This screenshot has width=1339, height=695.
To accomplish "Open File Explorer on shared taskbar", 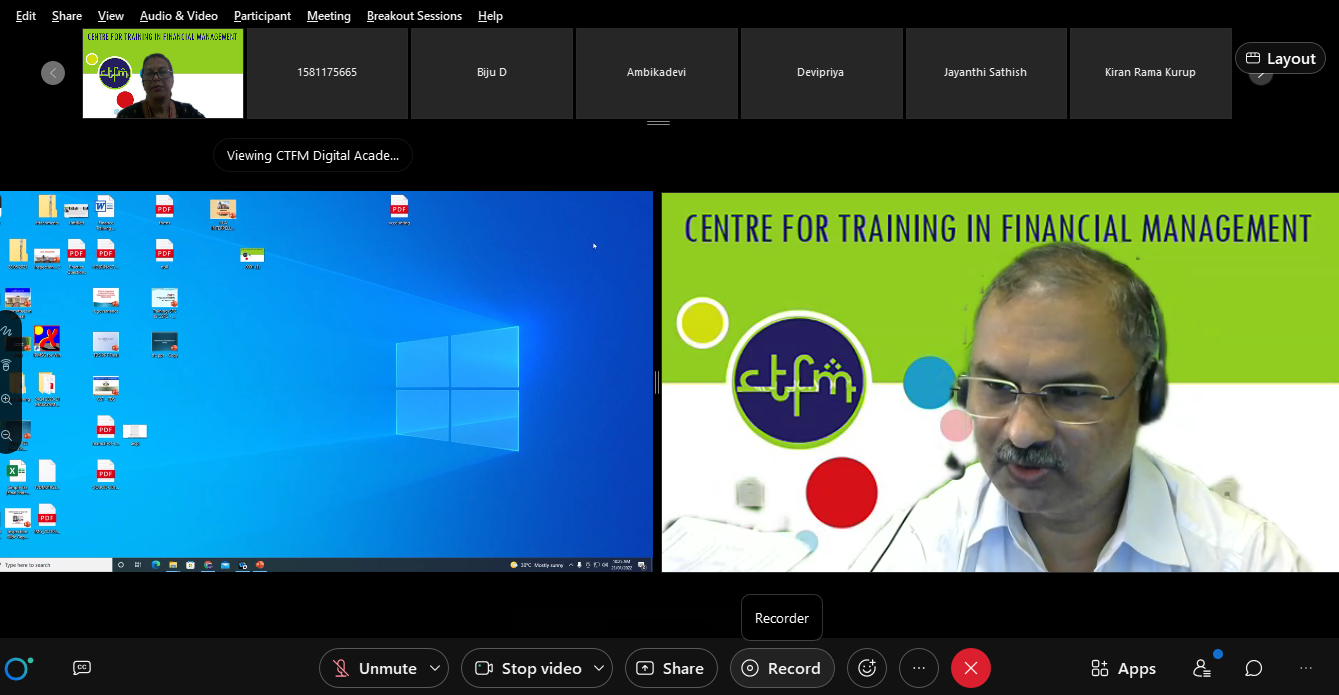I will pyautogui.click(x=173, y=565).
